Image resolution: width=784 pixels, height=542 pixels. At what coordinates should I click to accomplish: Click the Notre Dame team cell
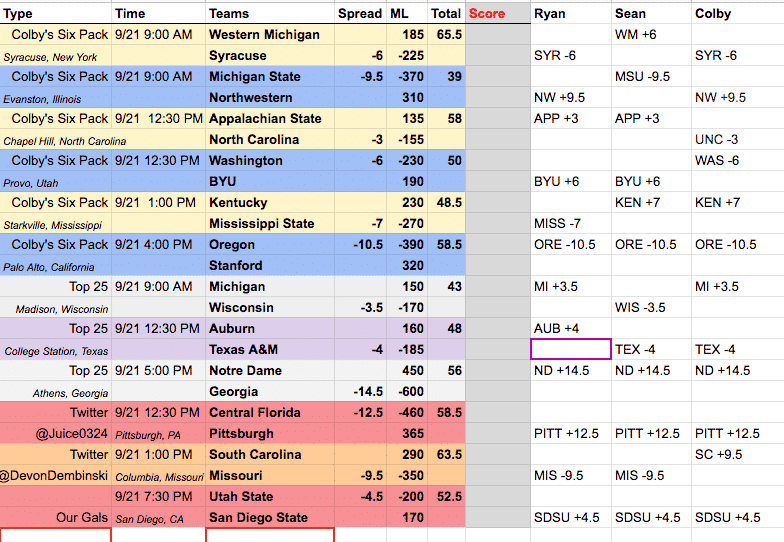pos(270,370)
